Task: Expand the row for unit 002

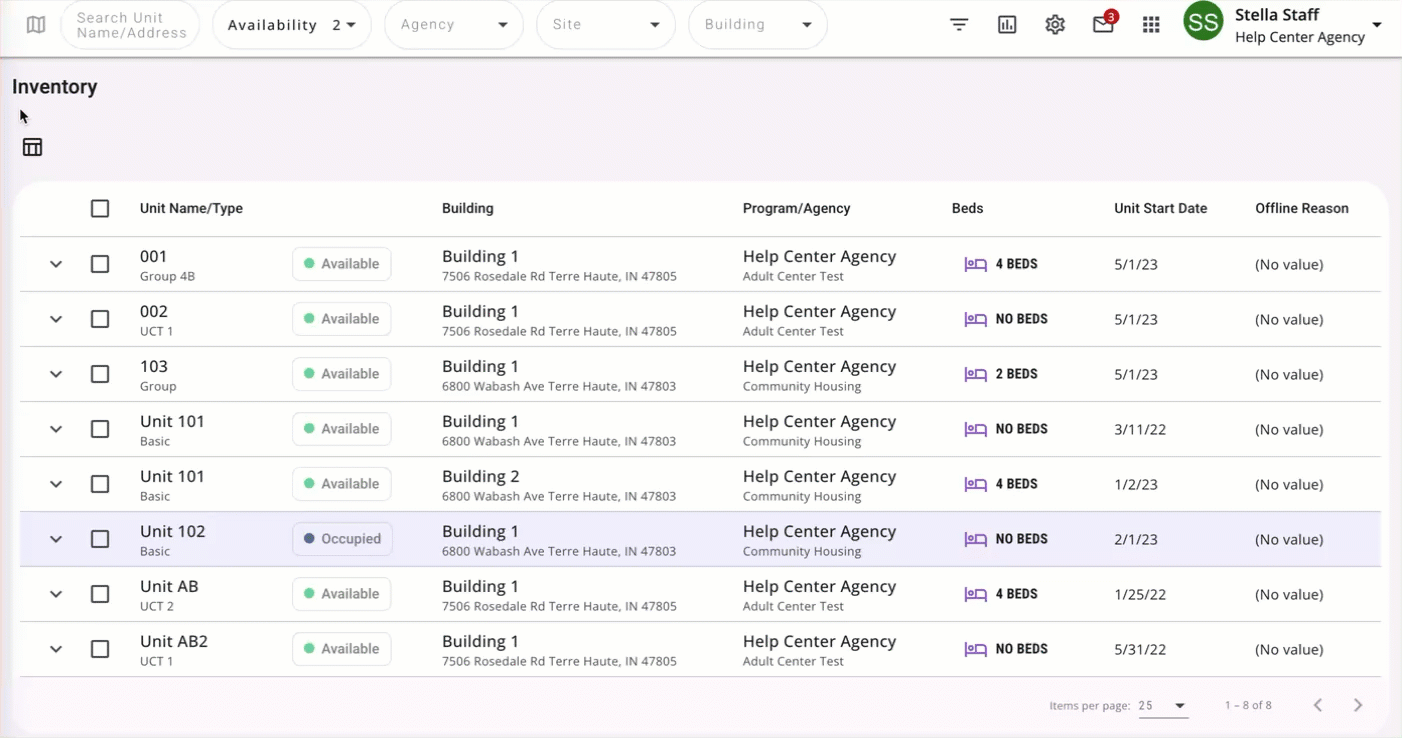Action: click(56, 319)
